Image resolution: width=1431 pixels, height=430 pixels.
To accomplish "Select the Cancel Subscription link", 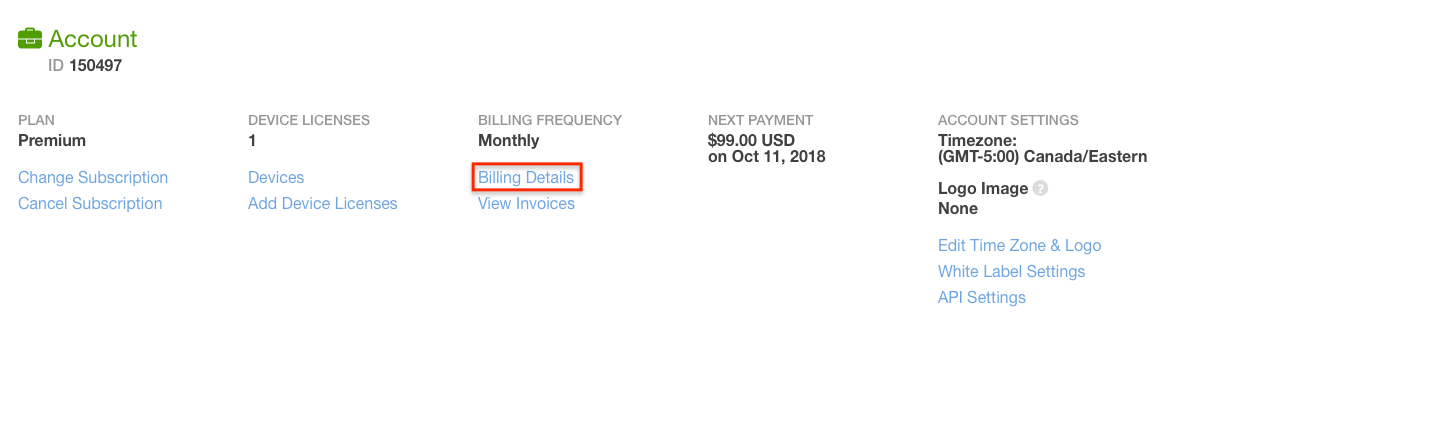I will pos(90,203).
